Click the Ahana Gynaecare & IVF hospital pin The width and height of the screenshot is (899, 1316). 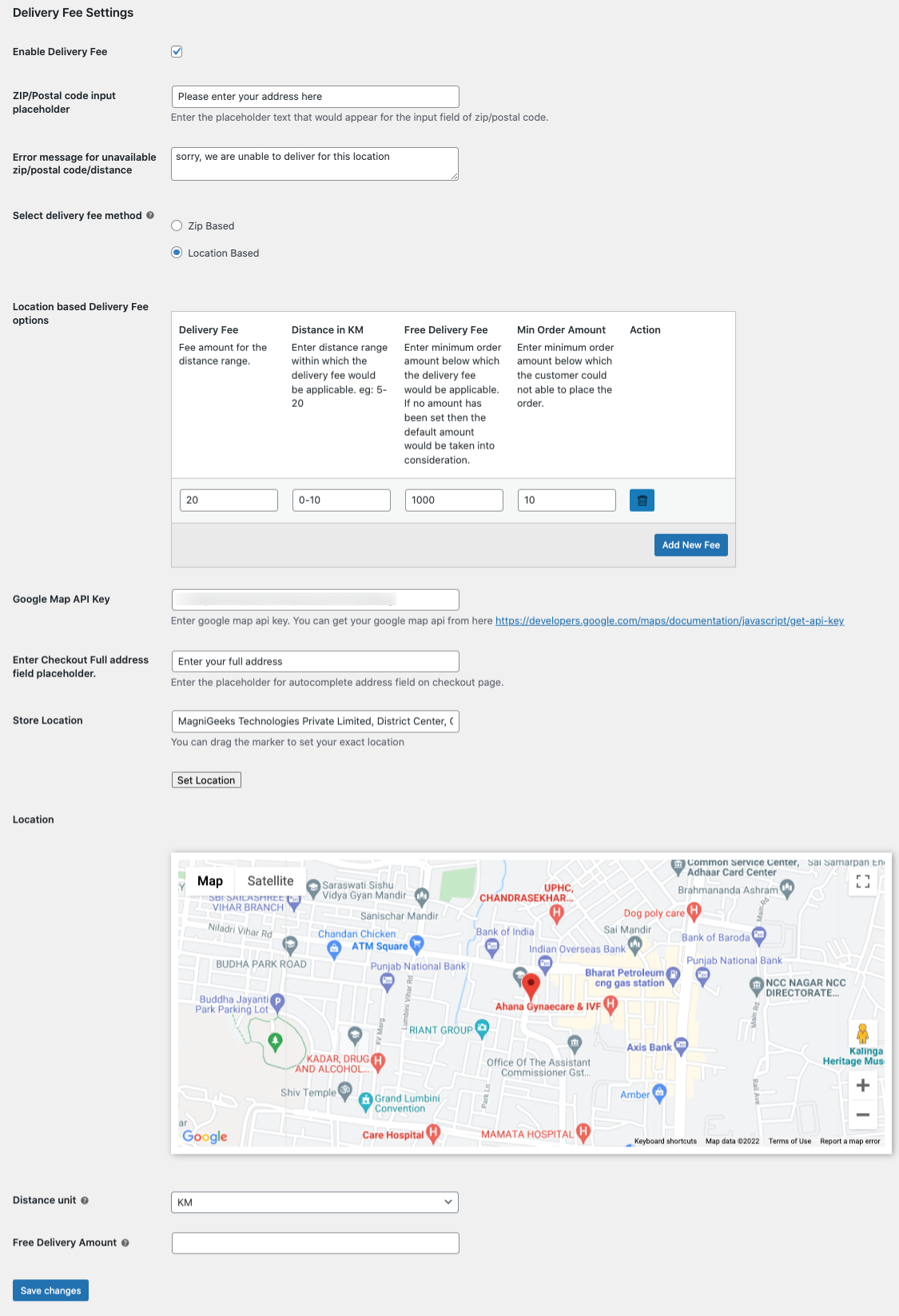[x=611, y=1005]
